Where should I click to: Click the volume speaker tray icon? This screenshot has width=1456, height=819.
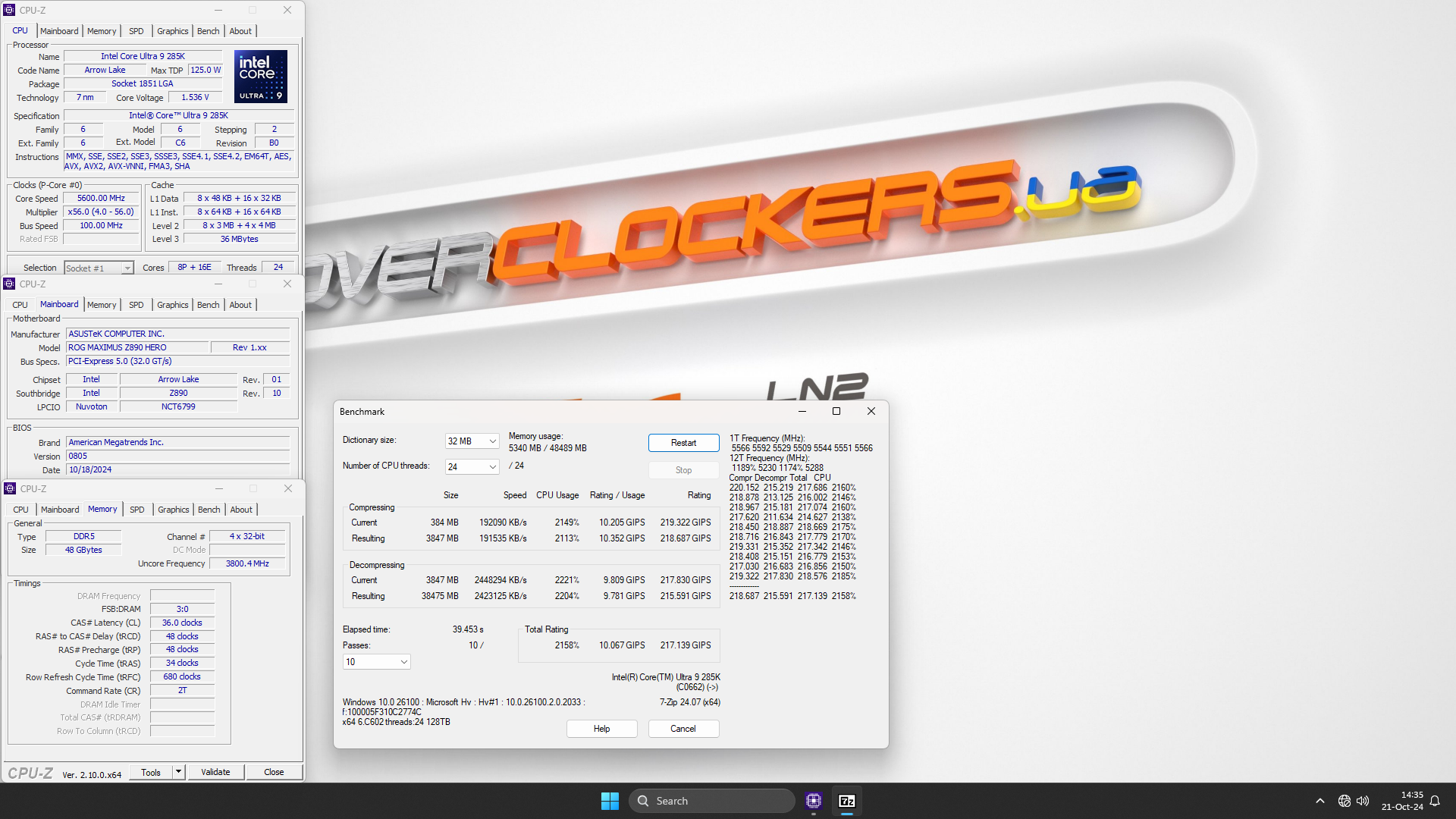click(1363, 801)
